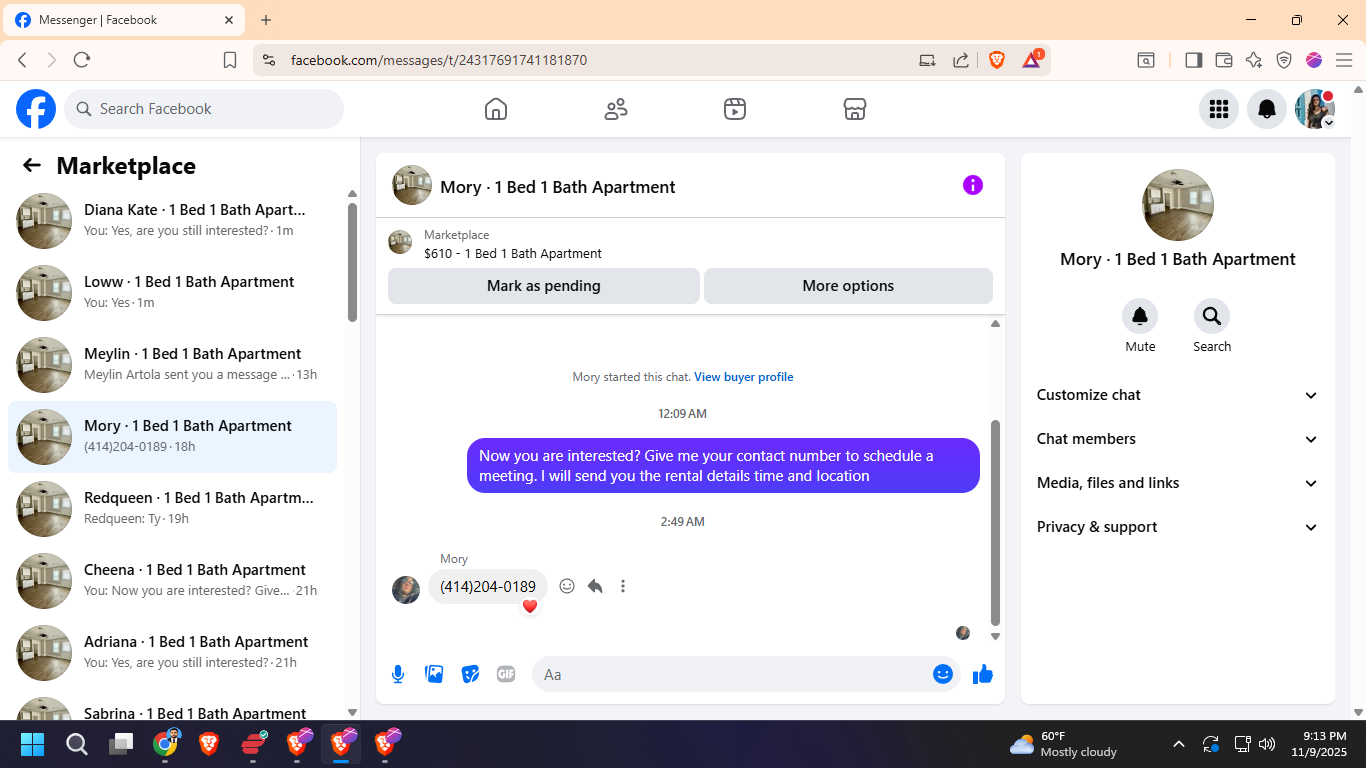Open the Messenger | Facebook browser tab

(x=125, y=20)
